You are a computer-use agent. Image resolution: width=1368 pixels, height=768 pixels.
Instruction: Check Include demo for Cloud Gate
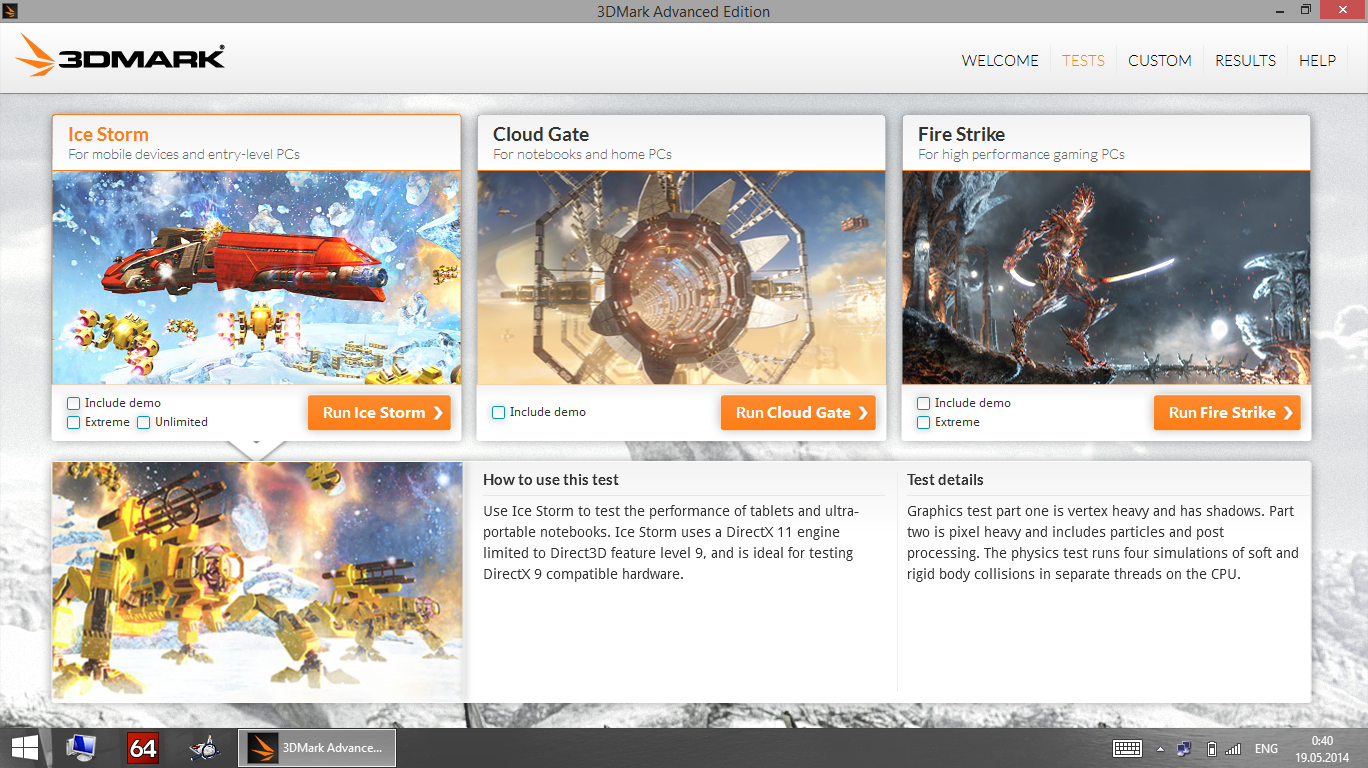click(499, 412)
